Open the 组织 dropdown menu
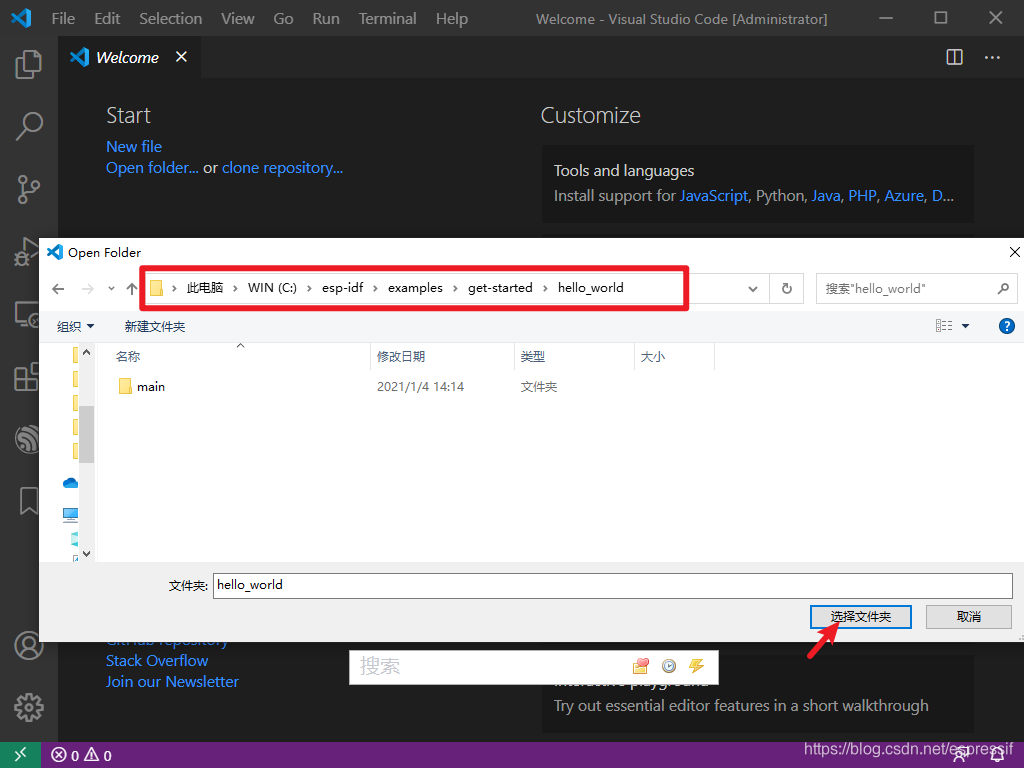 click(x=75, y=327)
